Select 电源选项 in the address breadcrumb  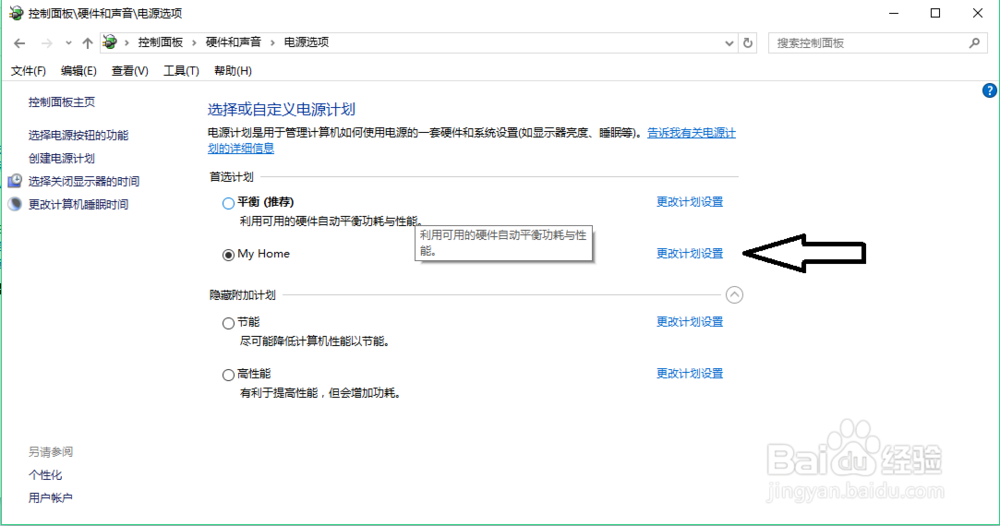point(306,42)
